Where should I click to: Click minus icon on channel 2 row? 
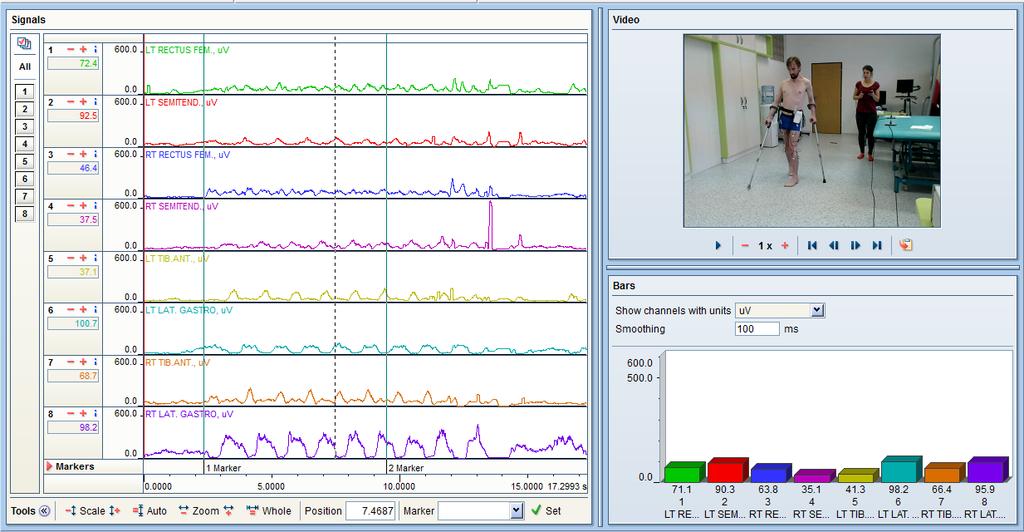(71, 102)
